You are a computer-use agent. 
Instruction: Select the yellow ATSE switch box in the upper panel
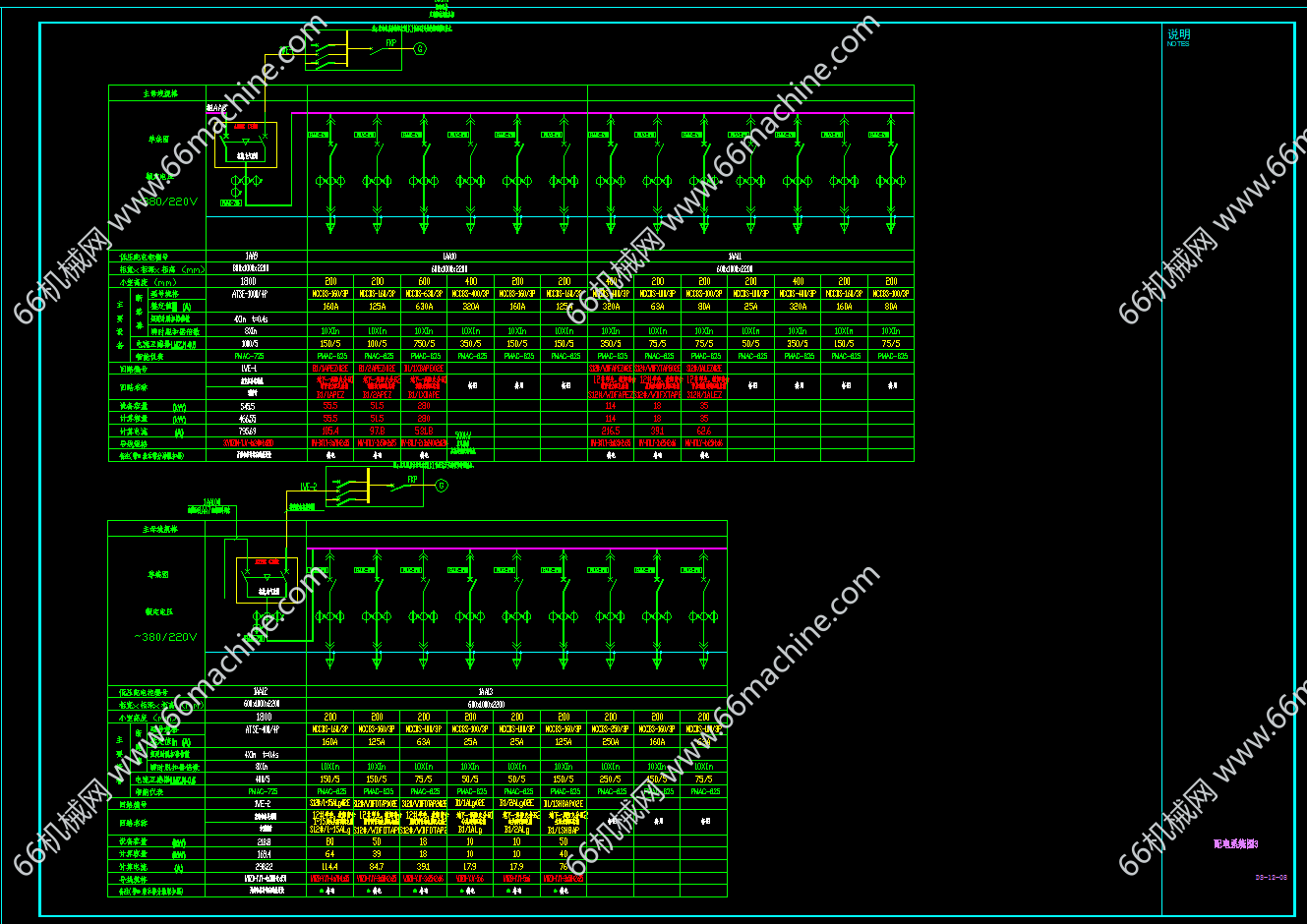click(246, 144)
